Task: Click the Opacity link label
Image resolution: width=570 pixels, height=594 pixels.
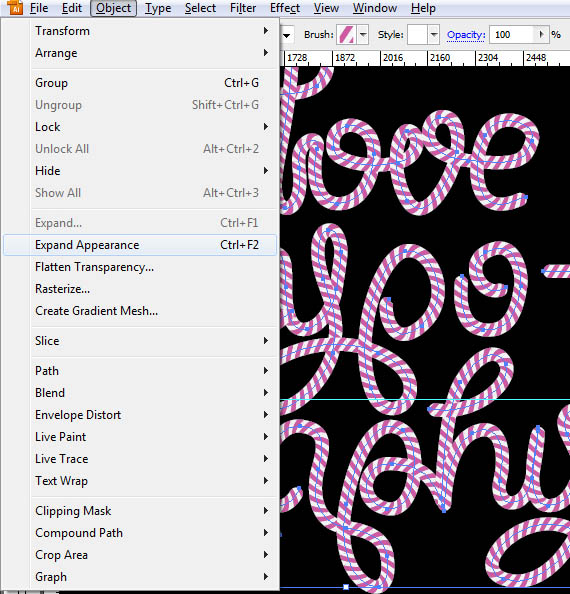Action: (466, 35)
